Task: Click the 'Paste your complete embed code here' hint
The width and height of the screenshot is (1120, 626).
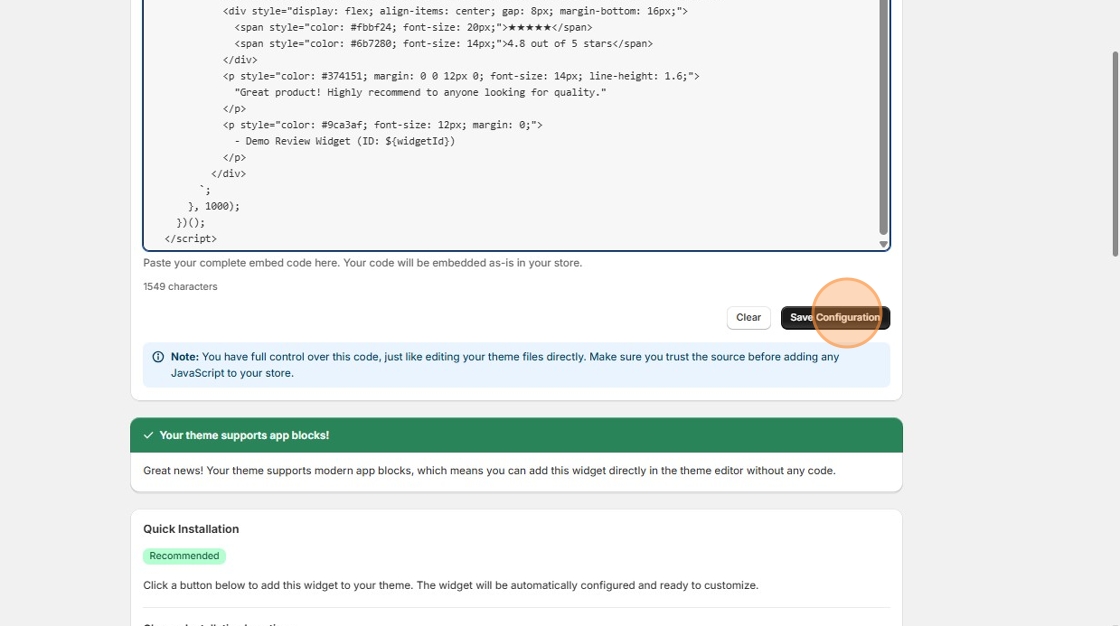Action: point(362,263)
